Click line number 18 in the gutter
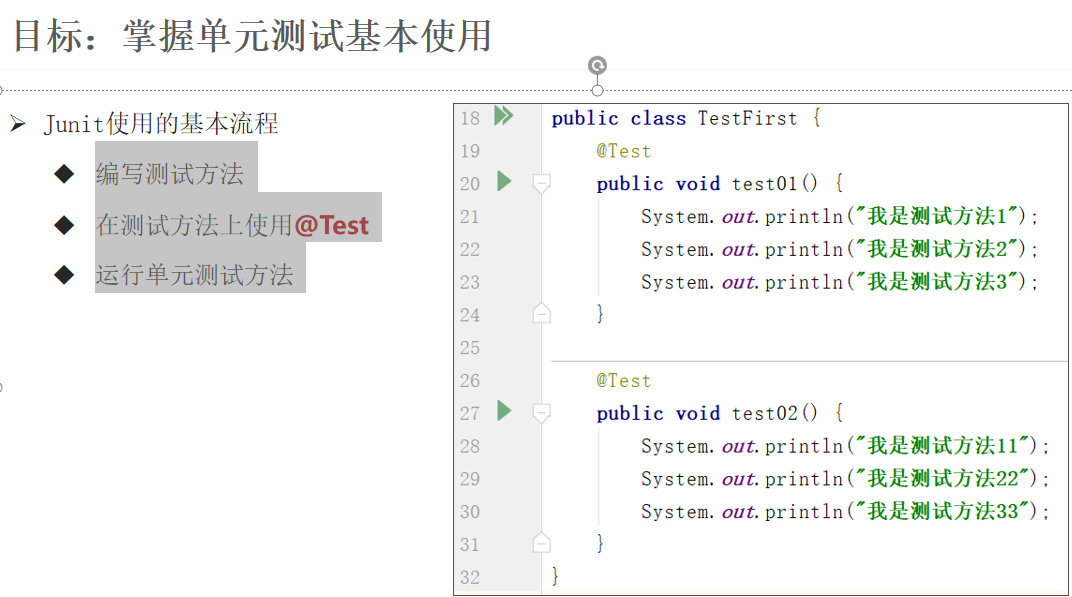The image size is (1072, 597). coord(470,118)
